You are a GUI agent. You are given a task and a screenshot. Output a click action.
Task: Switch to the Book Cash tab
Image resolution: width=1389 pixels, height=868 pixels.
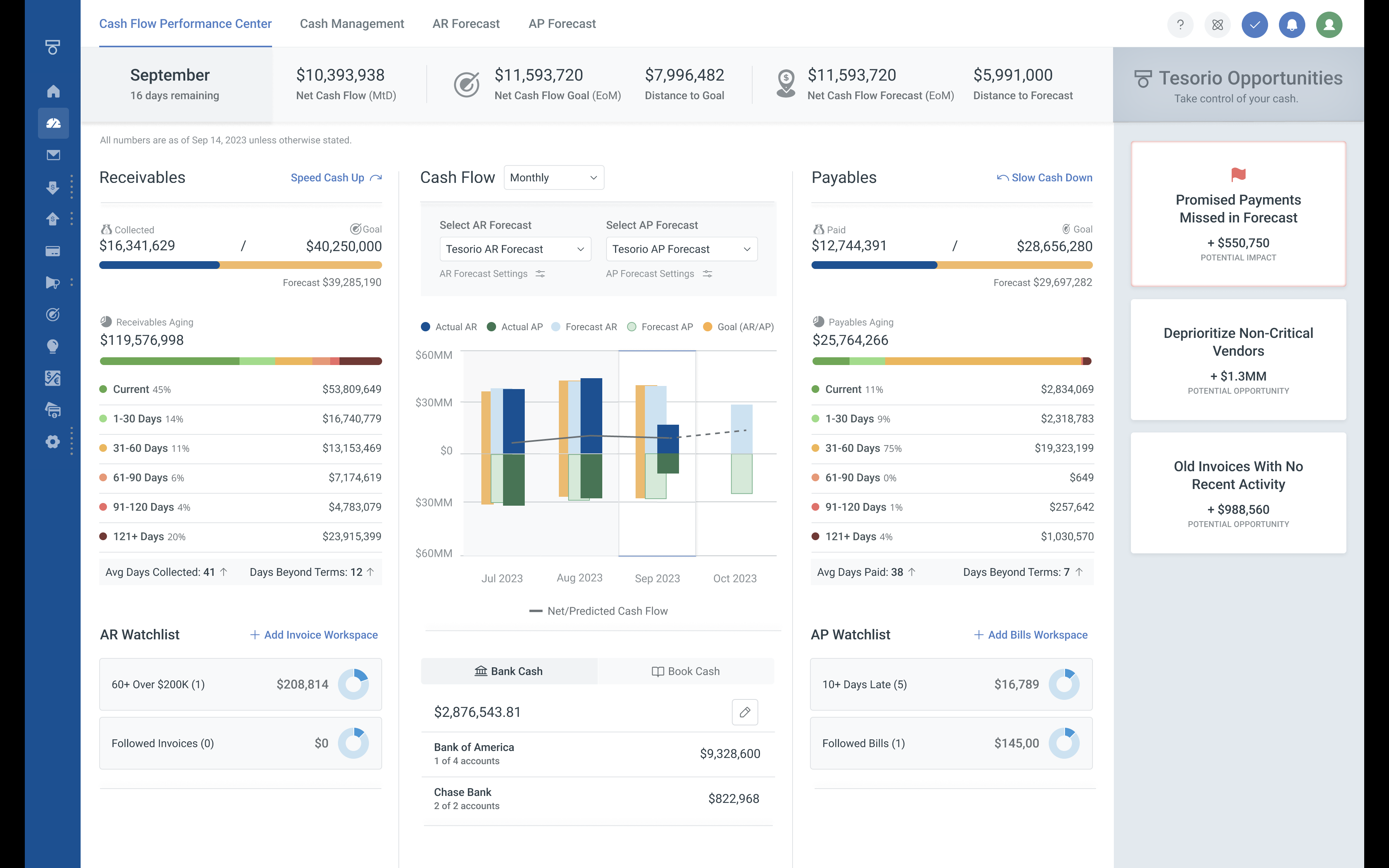(x=686, y=671)
